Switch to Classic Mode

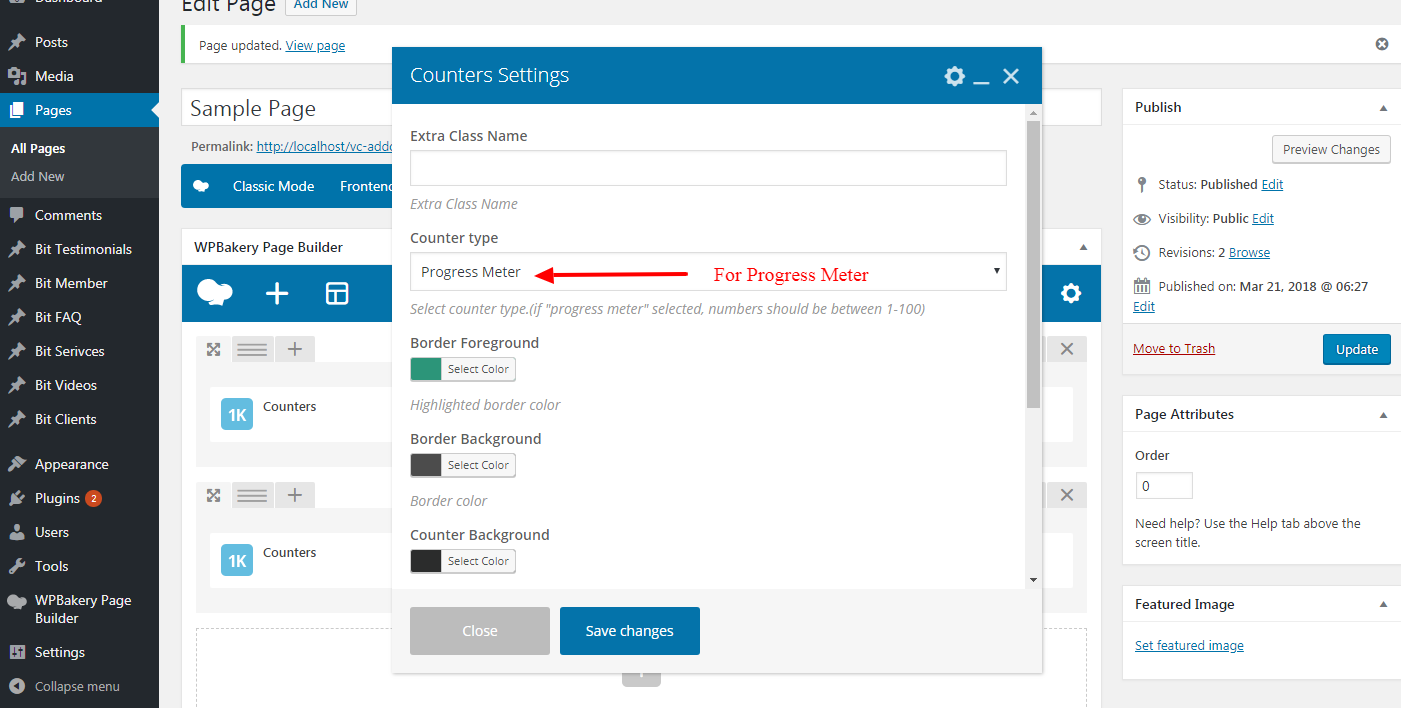tap(273, 186)
